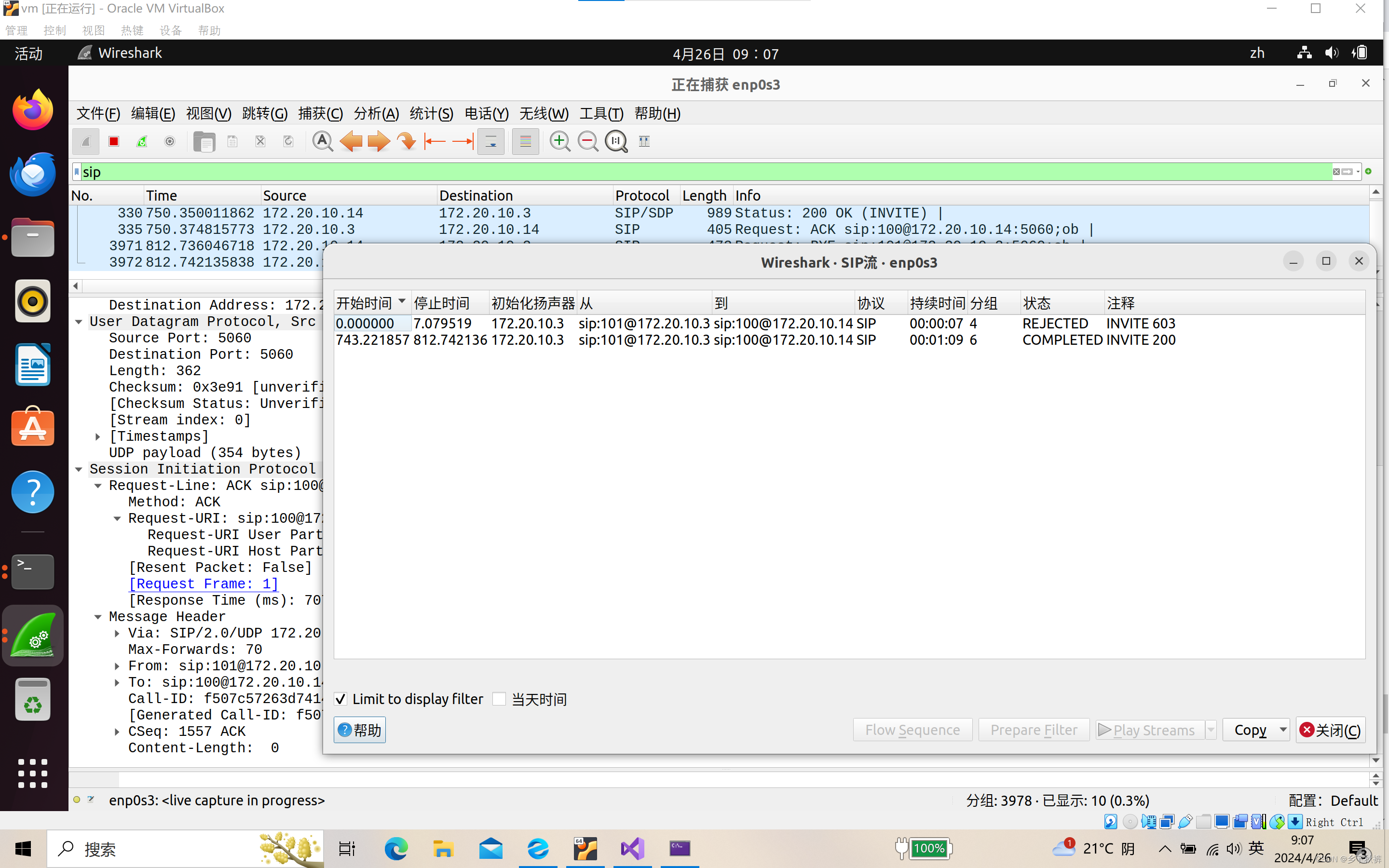The width and height of the screenshot is (1389, 868).
Task: Open the 分析(A) menu
Action: tap(376, 113)
